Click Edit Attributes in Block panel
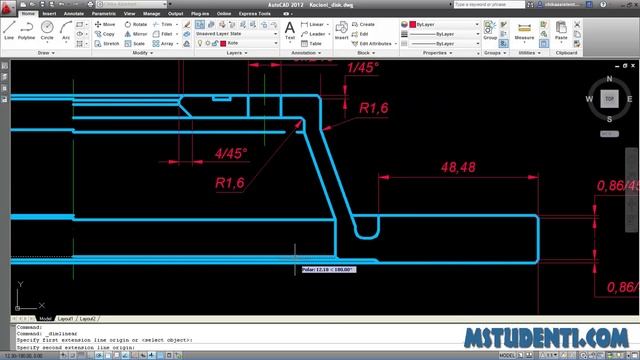Image resolution: width=640 pixels, height=360 pixels. point(372,43)
